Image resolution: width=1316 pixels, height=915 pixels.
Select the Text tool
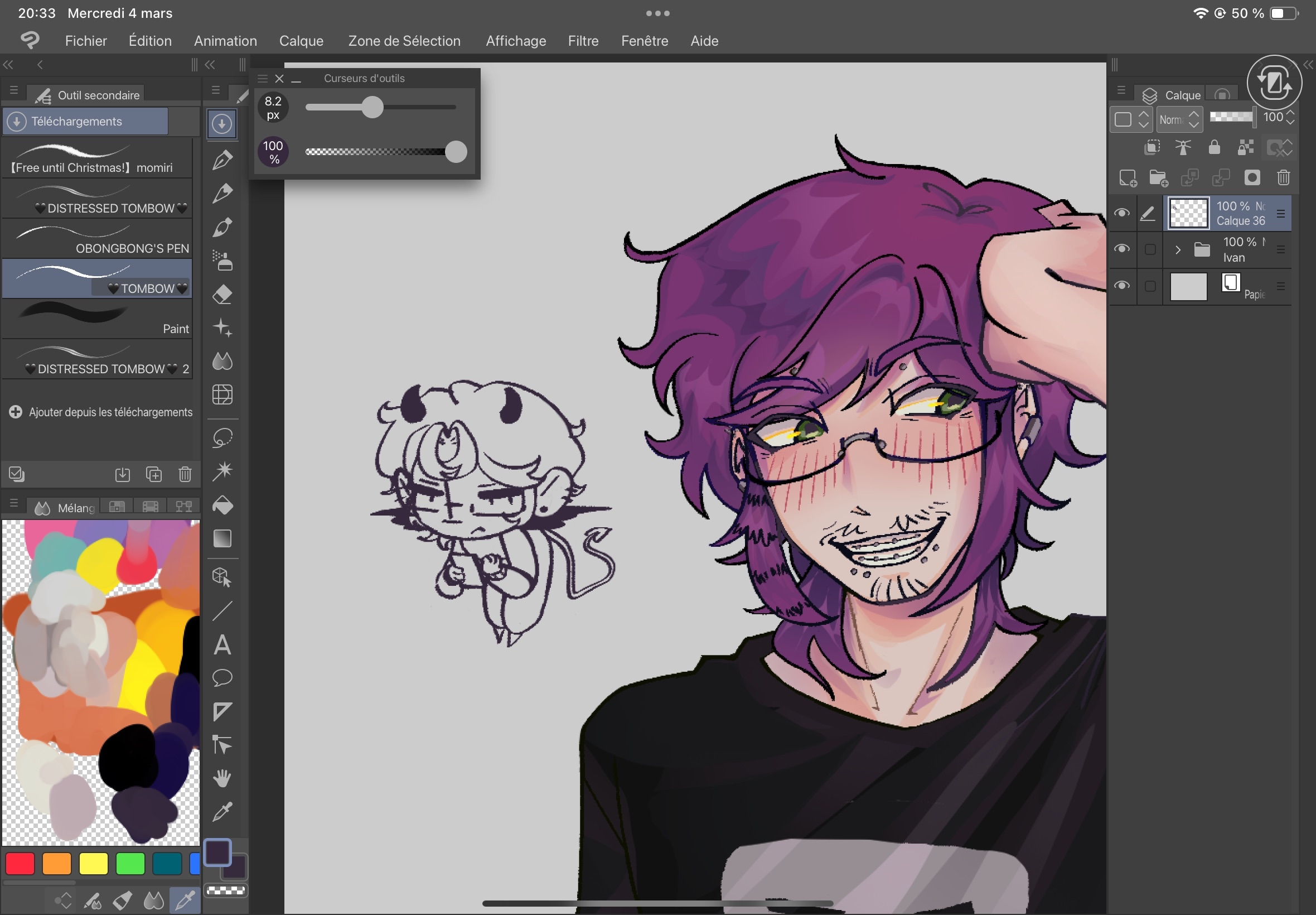click(222, 645)
